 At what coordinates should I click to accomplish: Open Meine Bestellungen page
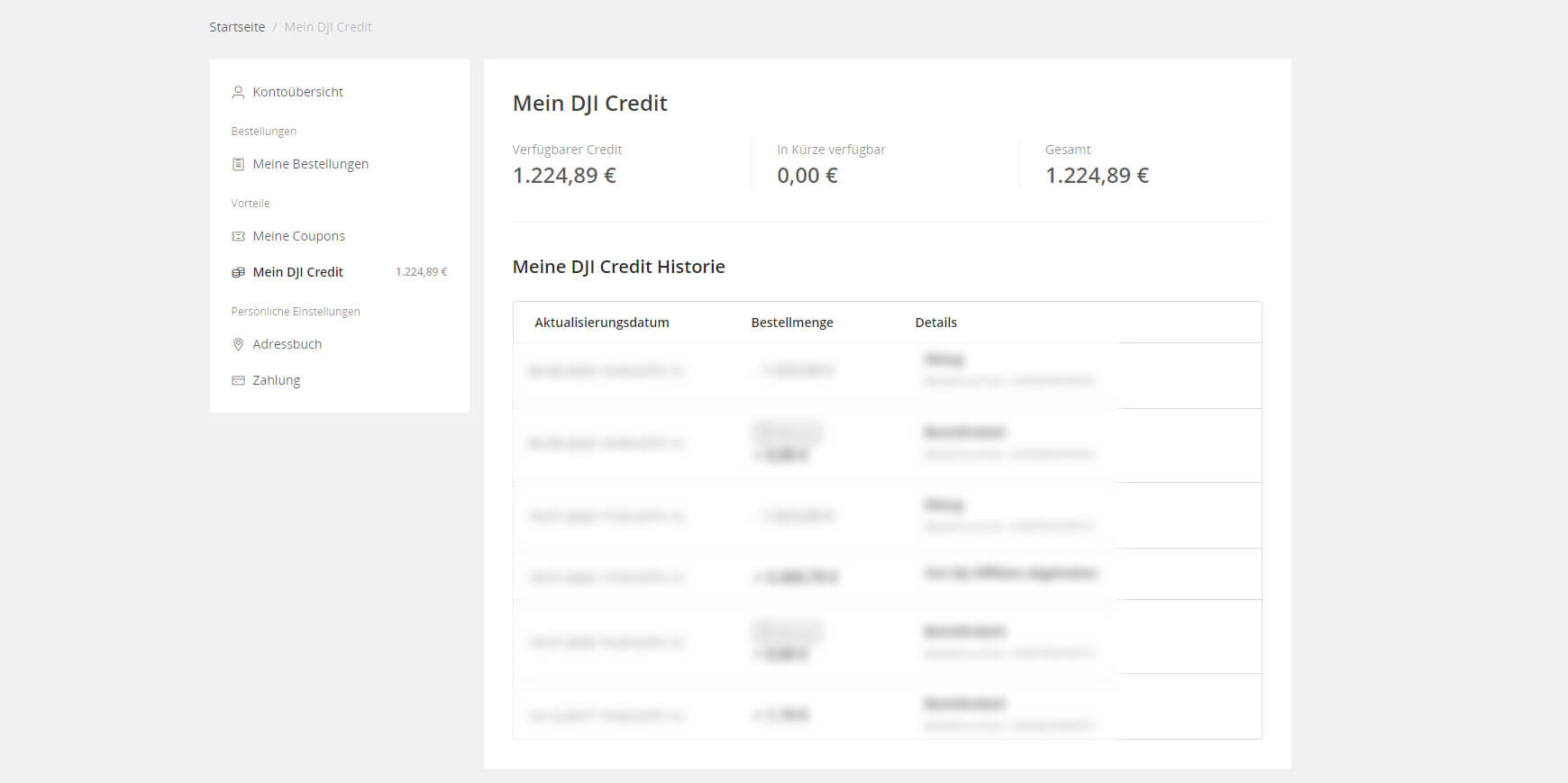310,164
